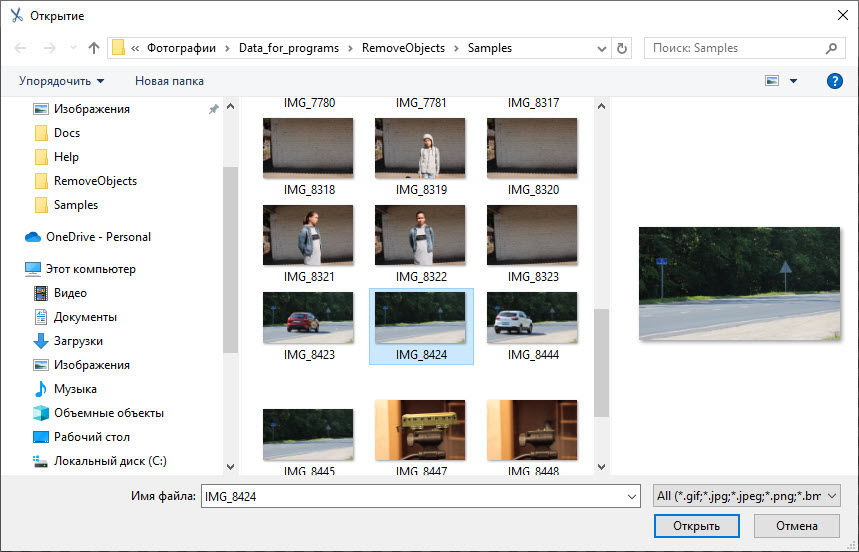Screen dimensions: 859x552
Task: Click the Refresh icon in address bar
Action: (x=623, y=48)
